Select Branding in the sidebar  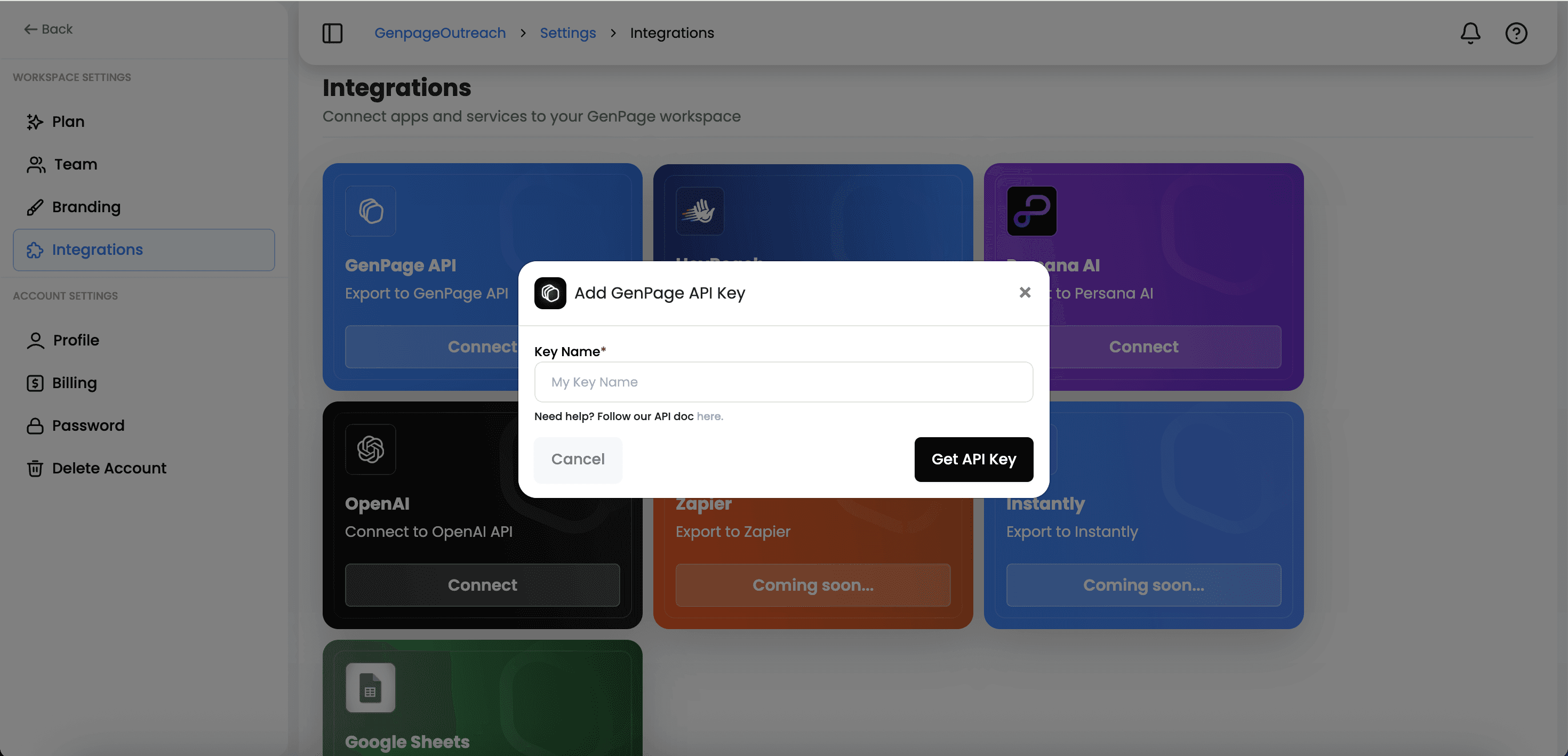click(x=86, y=207)
